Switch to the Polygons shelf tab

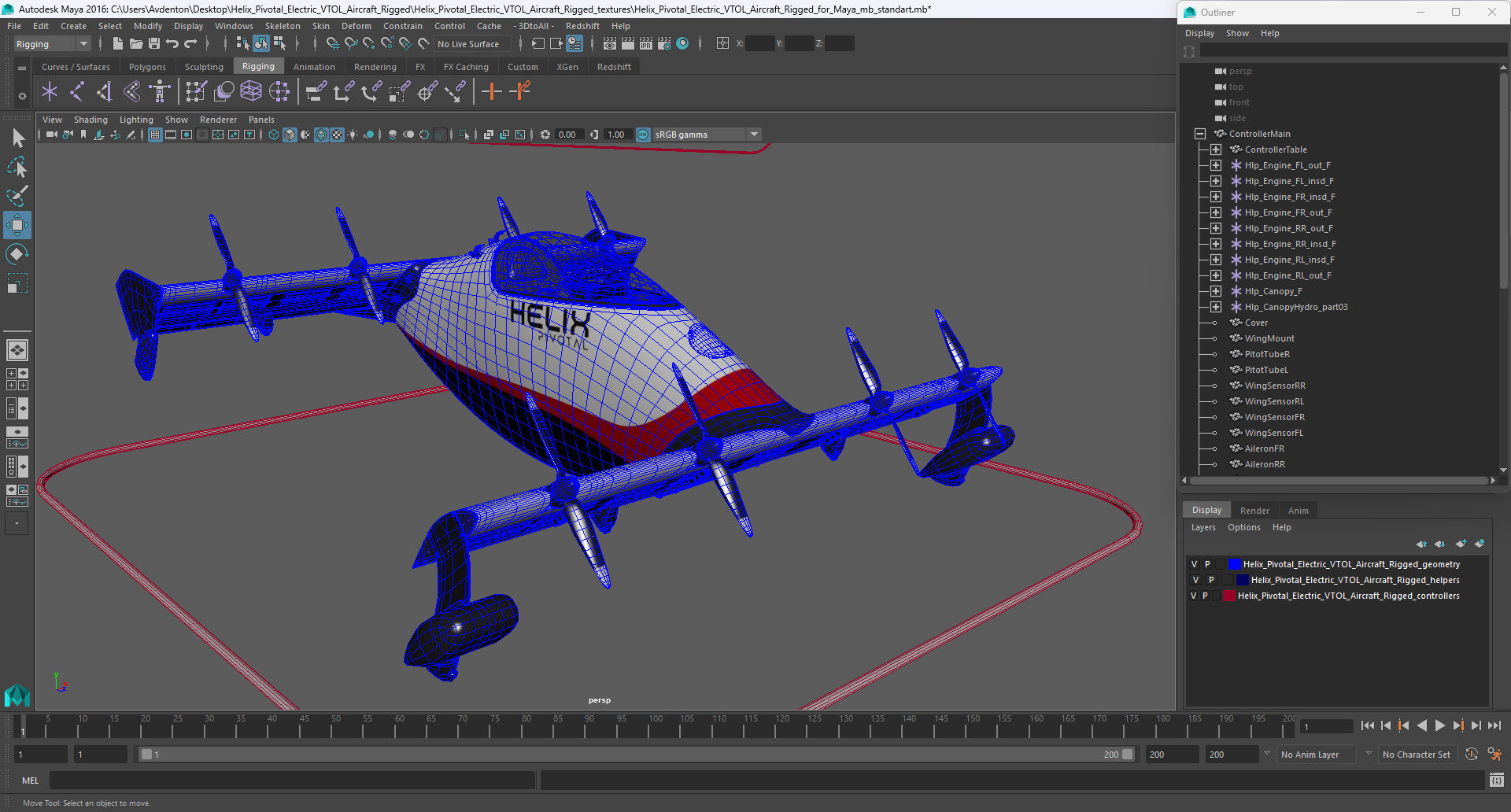tap(147, 67)
